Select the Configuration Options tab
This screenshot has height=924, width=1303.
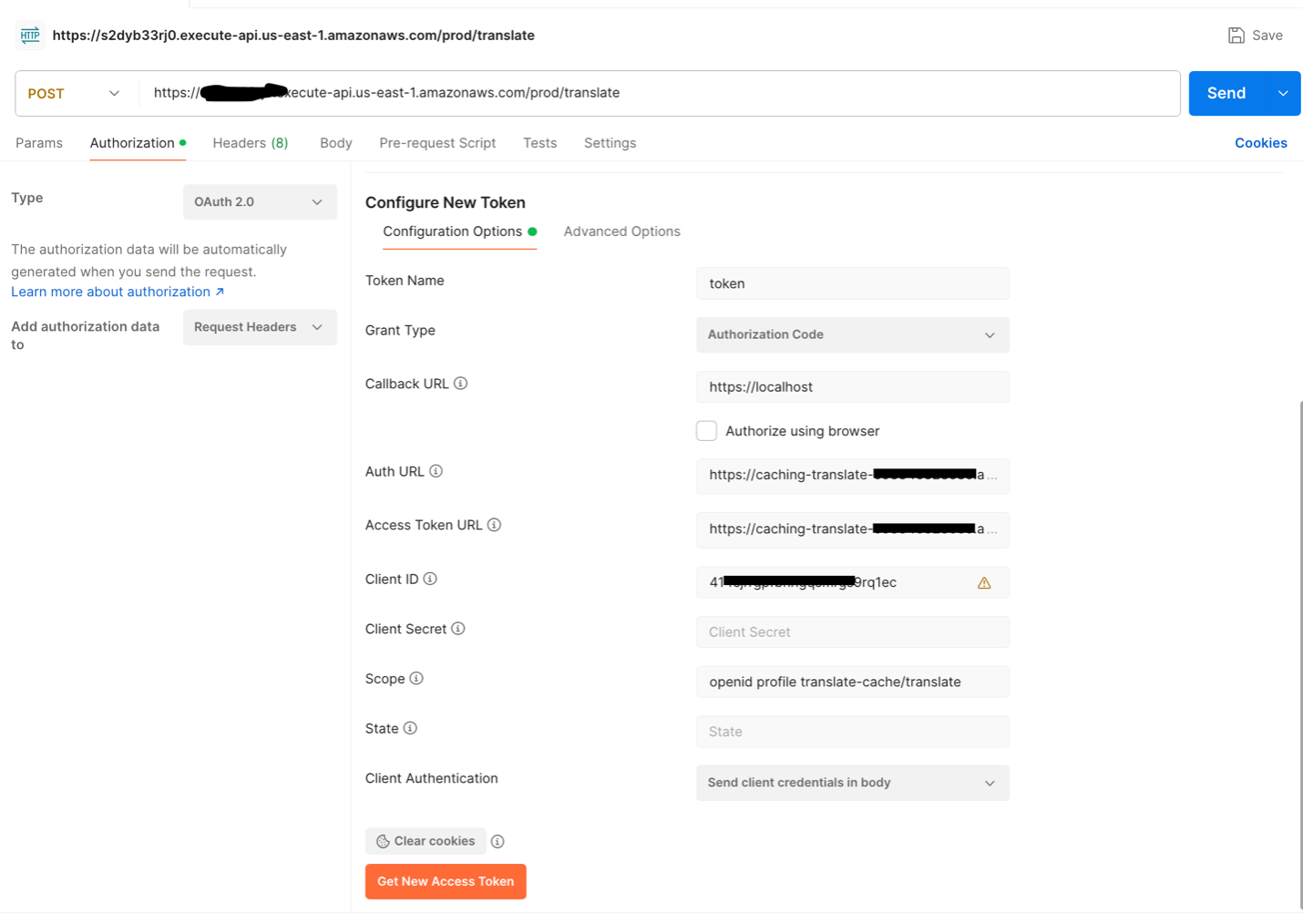(459, 231)
